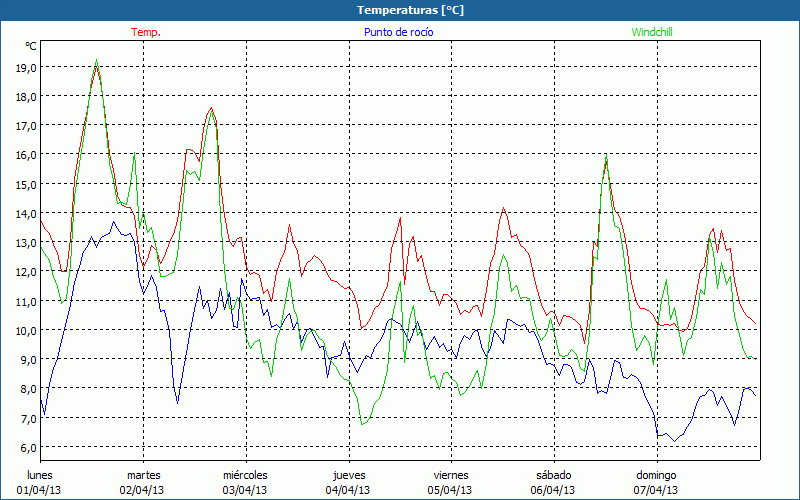The height and width of the screenshot is (500, 800).
Task: Click the red Temp. legend label
Action: pos(145,32)
